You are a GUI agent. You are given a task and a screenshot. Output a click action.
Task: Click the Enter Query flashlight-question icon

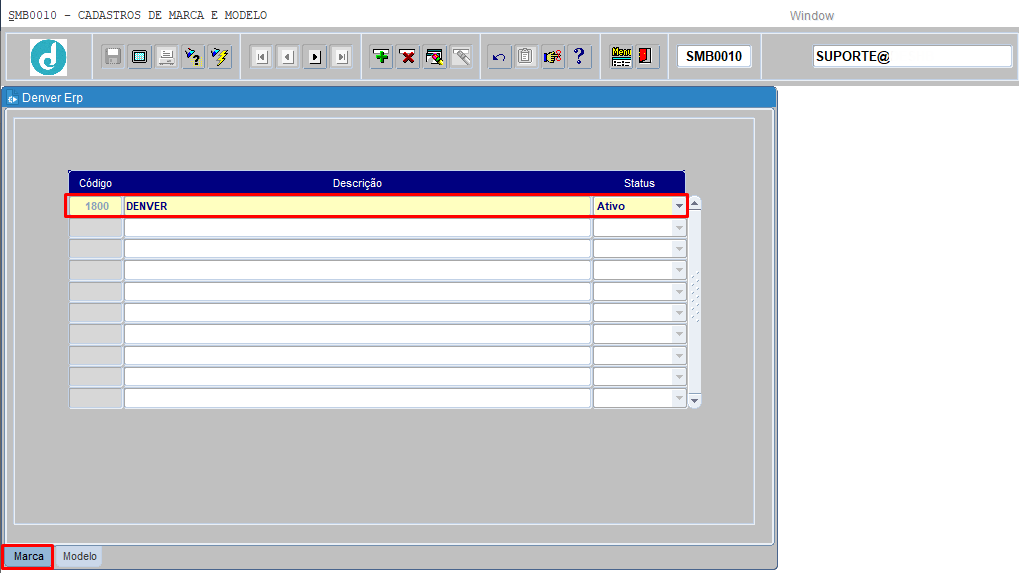[x=193, y=57]
